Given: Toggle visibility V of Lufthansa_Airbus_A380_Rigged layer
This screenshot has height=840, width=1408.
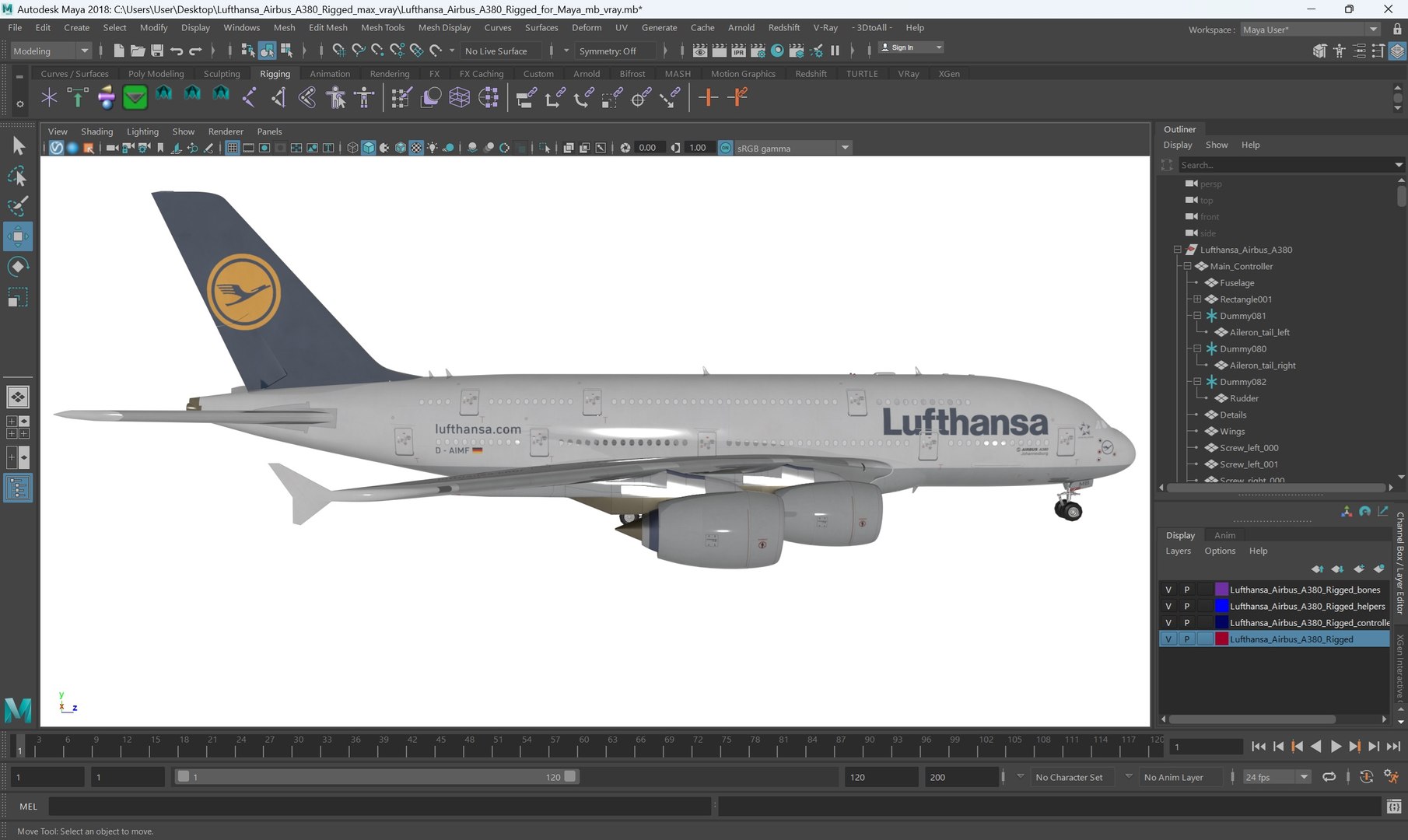Looking at the screenshot, I should (1168, 639).
